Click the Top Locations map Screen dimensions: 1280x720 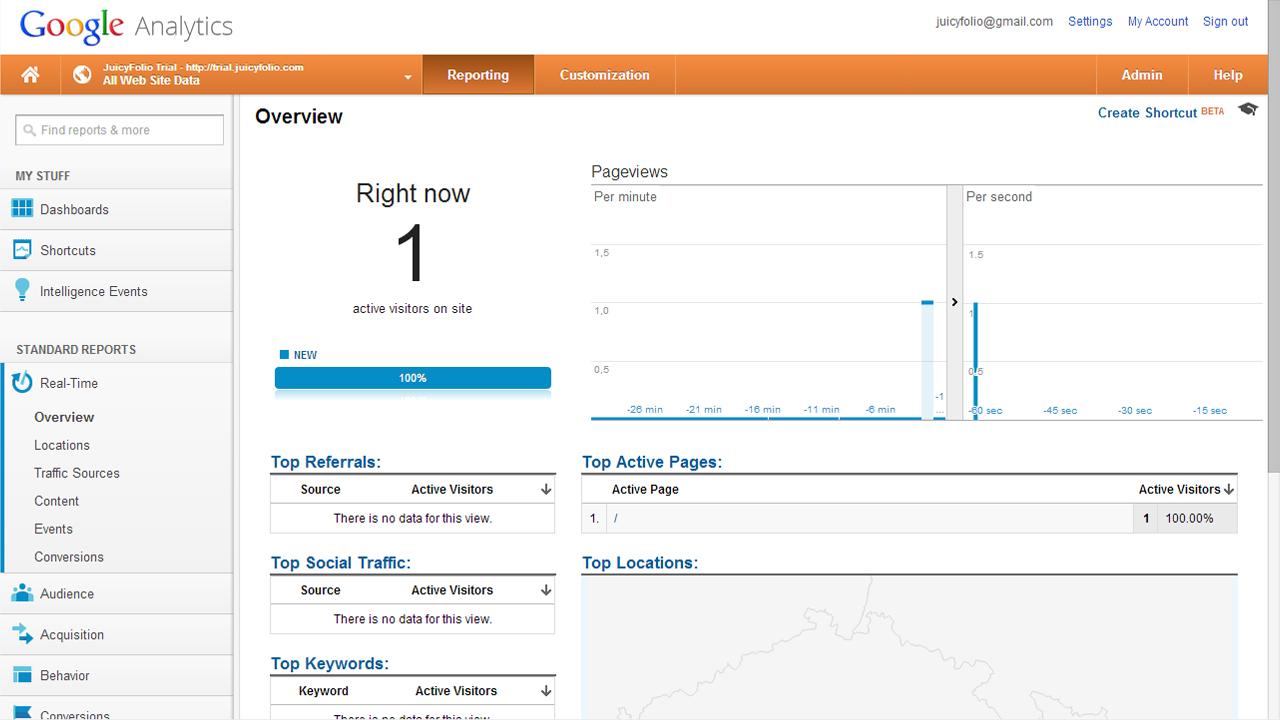pyautogui.click(x=909, y=648)
